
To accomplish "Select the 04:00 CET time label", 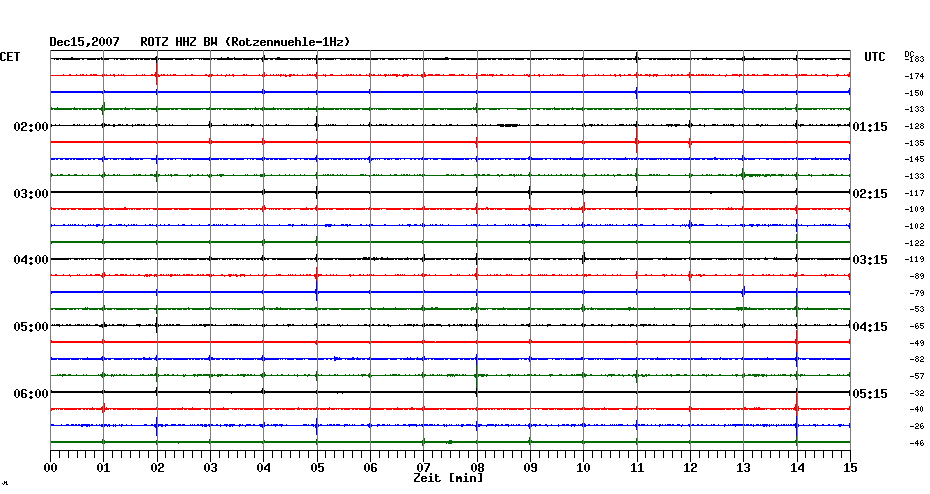I will (31, 260).
